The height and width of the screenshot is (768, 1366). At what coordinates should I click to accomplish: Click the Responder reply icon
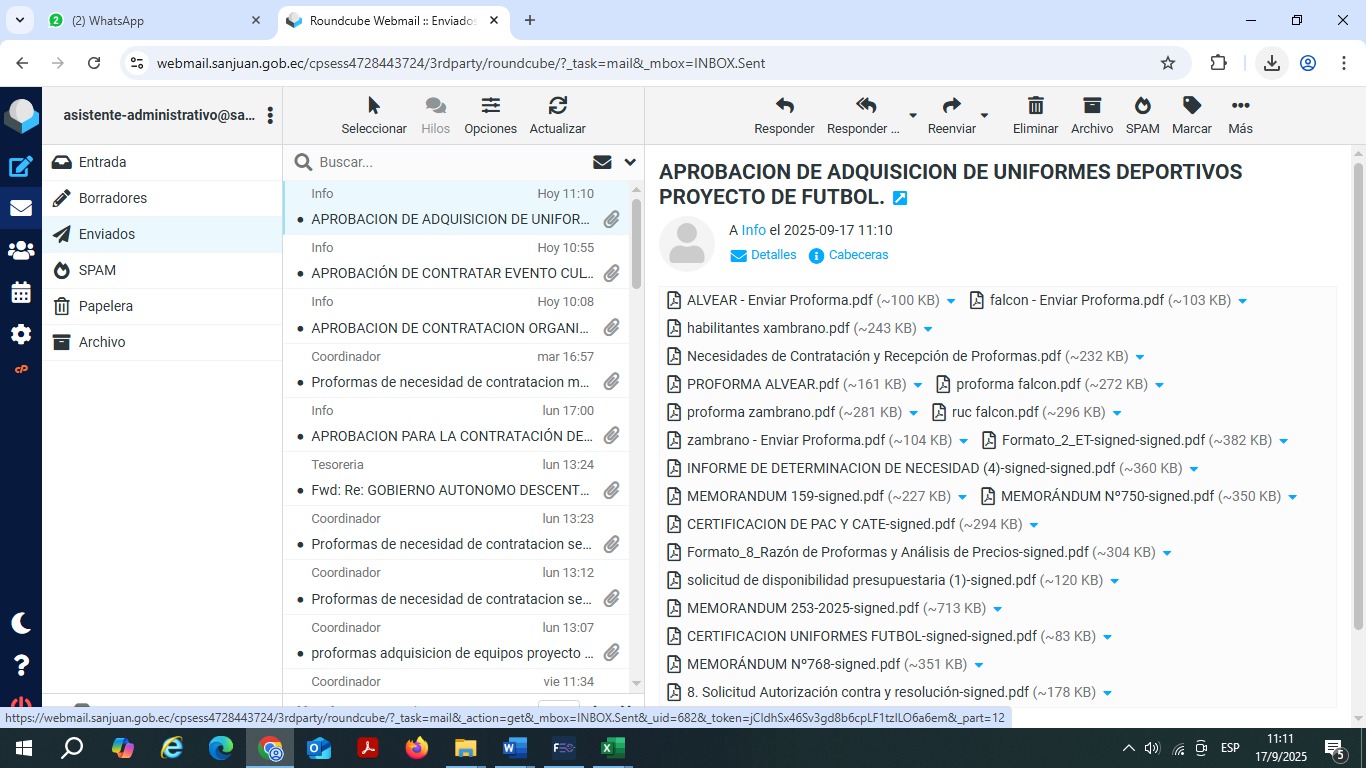[x=784, y=107]
